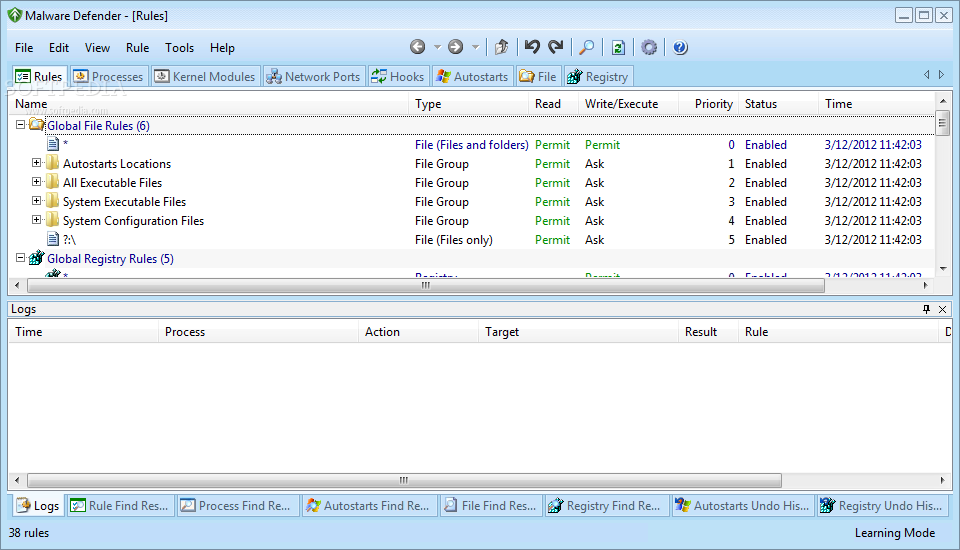Click the Help question mark icon
This screenshot has height=550, width=960.
(x=680, y=47)
